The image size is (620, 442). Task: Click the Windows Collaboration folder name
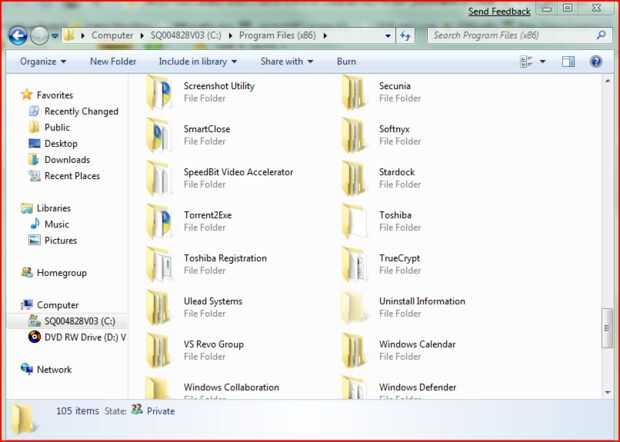click(x=231, y=387)
